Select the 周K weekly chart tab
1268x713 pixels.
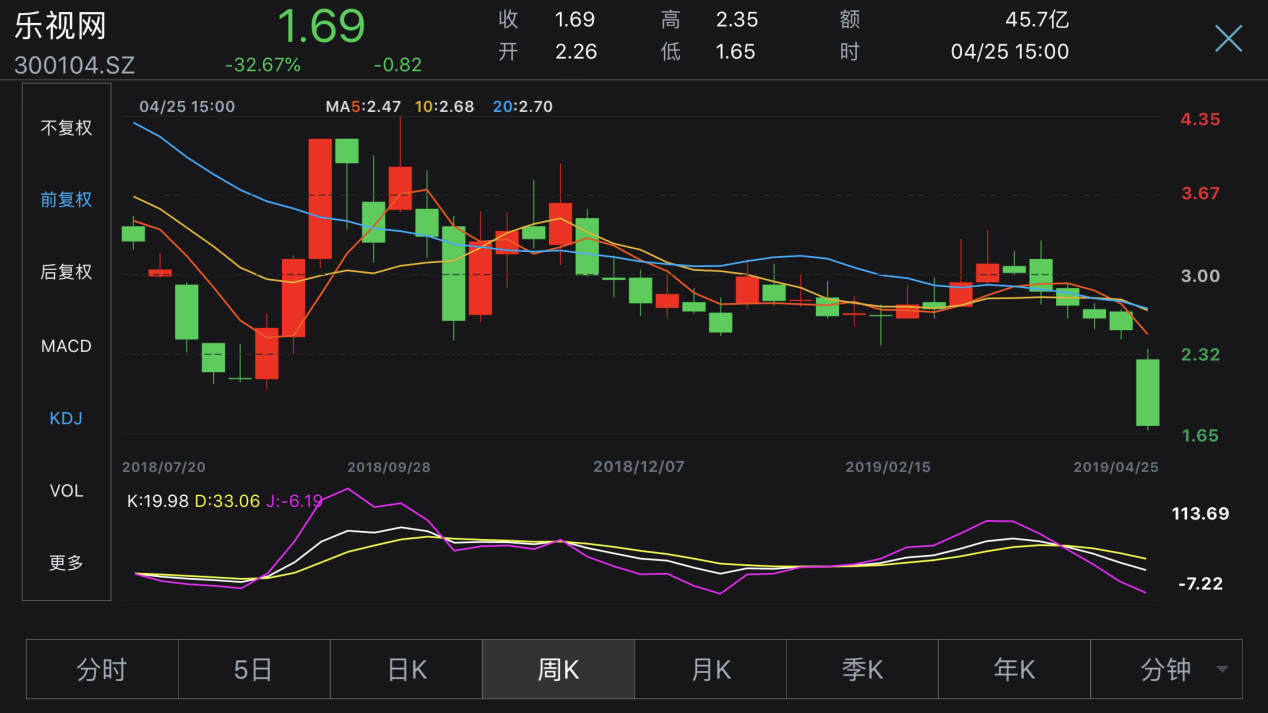(x=558, y=669)
